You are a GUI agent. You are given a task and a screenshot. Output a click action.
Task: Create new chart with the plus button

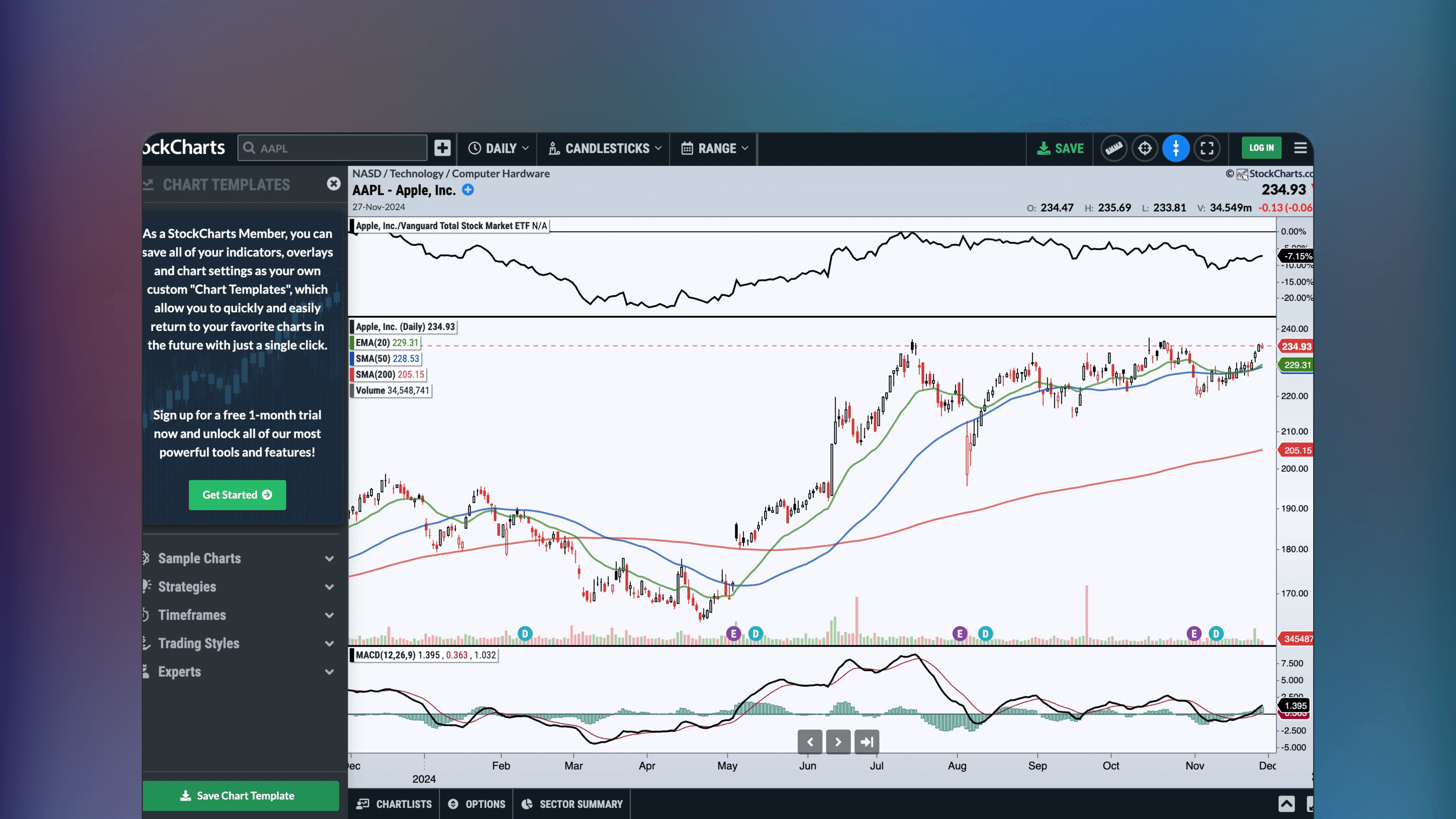click(442, 148)
